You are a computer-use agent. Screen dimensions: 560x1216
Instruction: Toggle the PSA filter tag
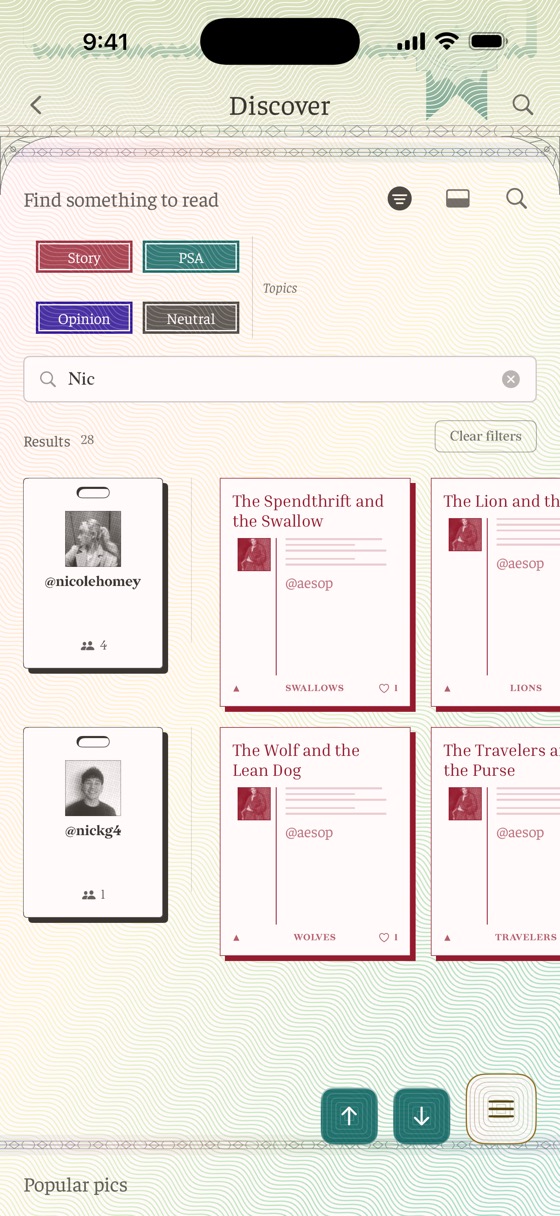point(191,258)
